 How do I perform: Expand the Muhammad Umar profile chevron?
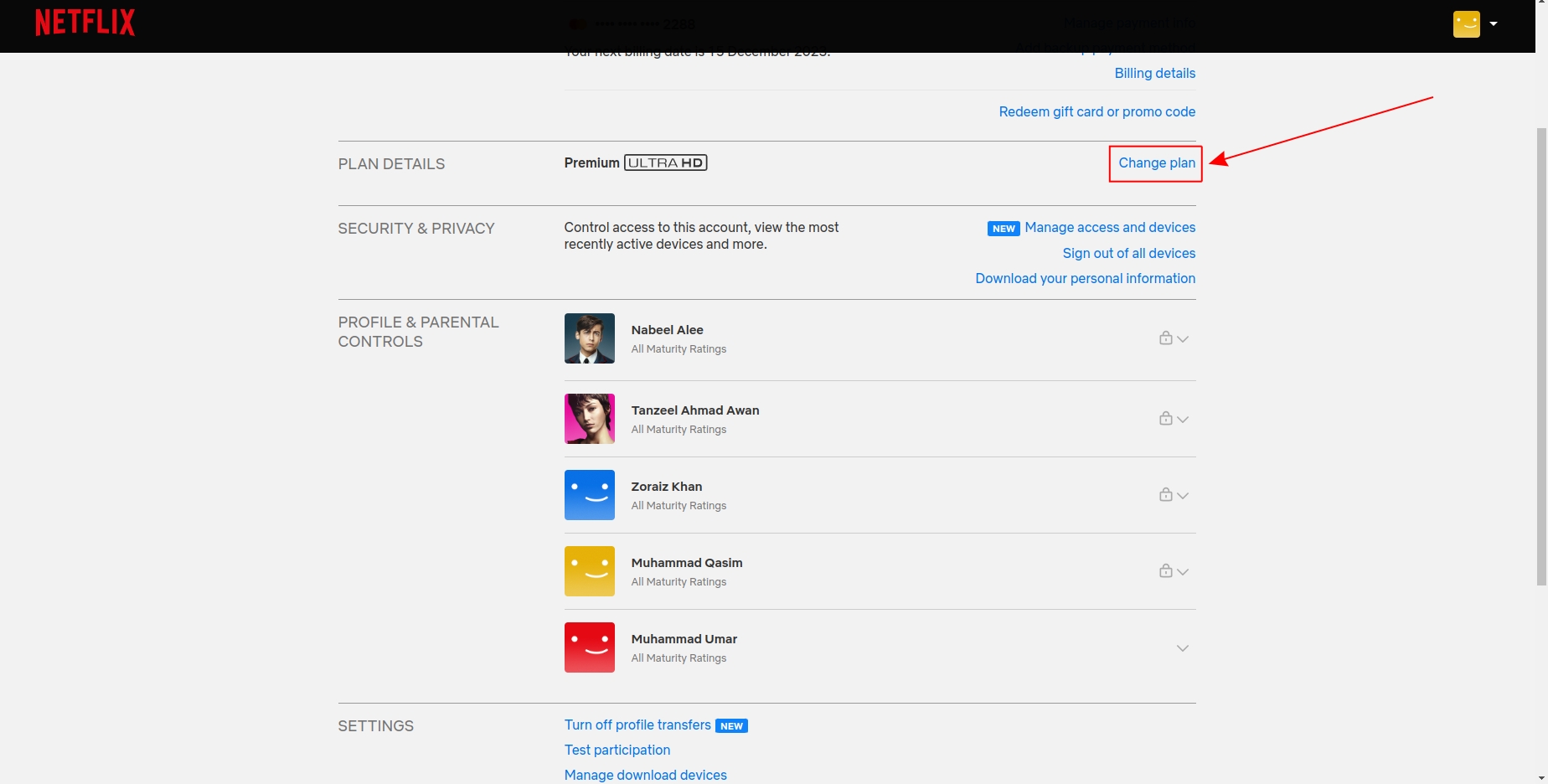pyautogui.click(x=1183, y=648)
